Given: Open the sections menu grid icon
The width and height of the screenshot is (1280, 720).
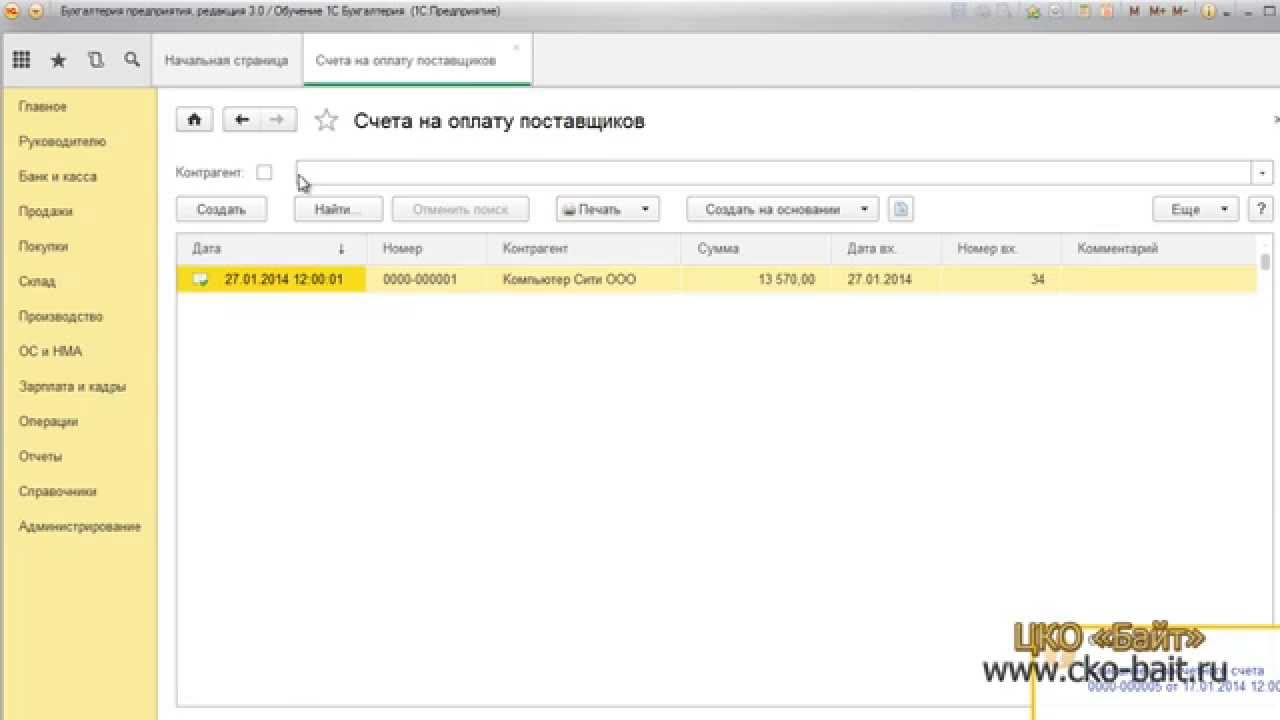Looking at the screenshot, I should 21,60.
